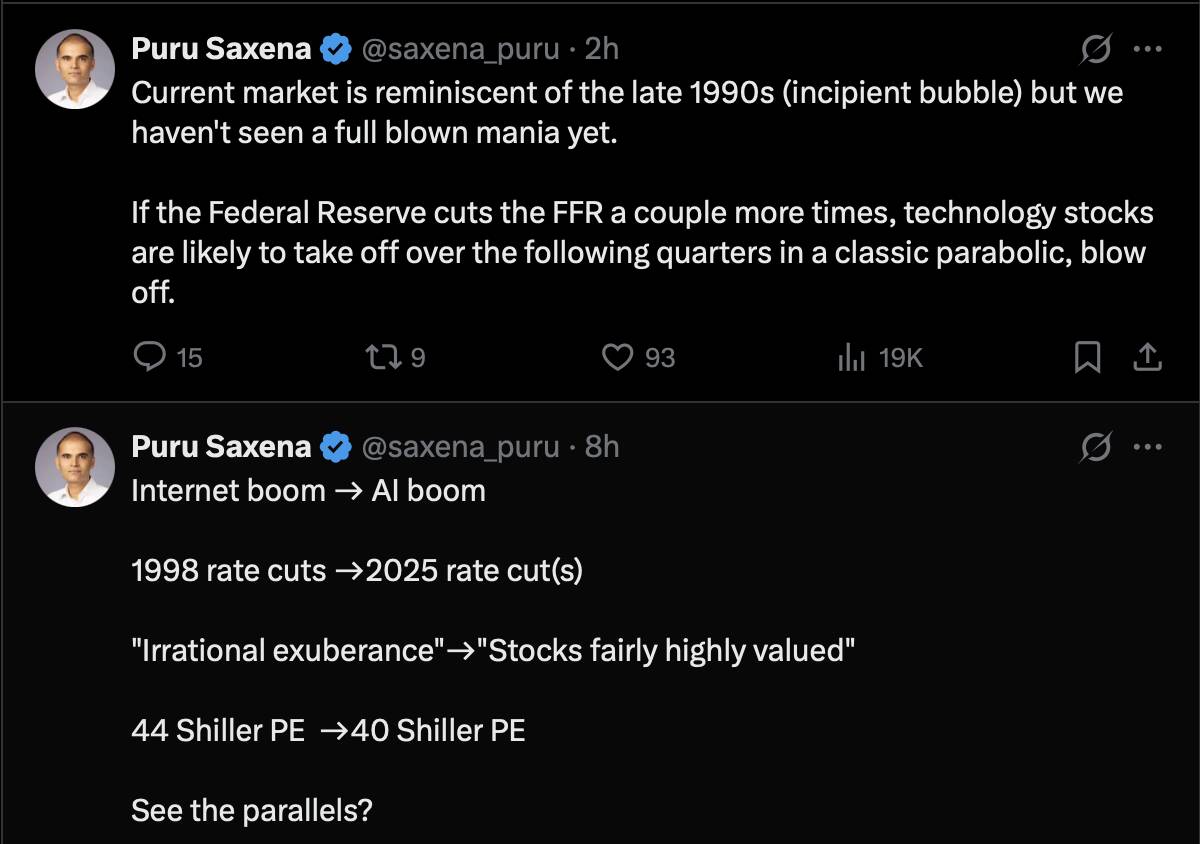Bookmark the late 1990s bubble tweet
Image resolution: width=1200 pixels, height=844 pixels.
[1087, 357]
